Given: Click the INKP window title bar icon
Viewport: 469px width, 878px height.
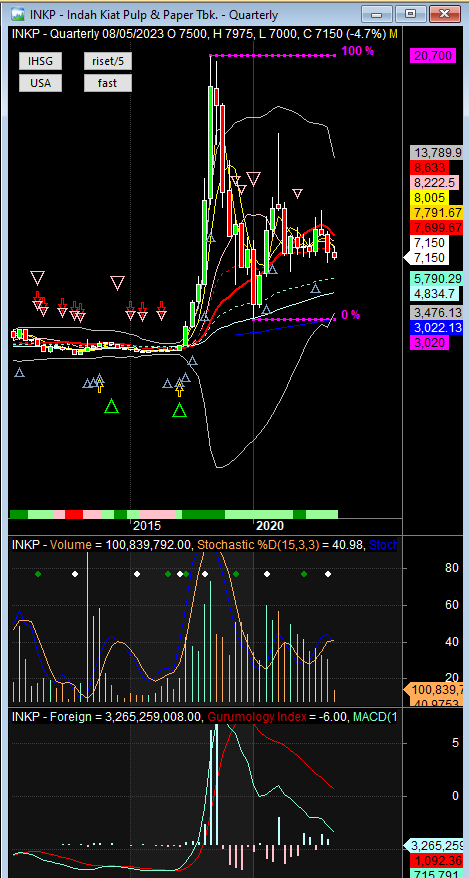Looking at the screenshot, I should pyautogui.click(x=18, y=14).
